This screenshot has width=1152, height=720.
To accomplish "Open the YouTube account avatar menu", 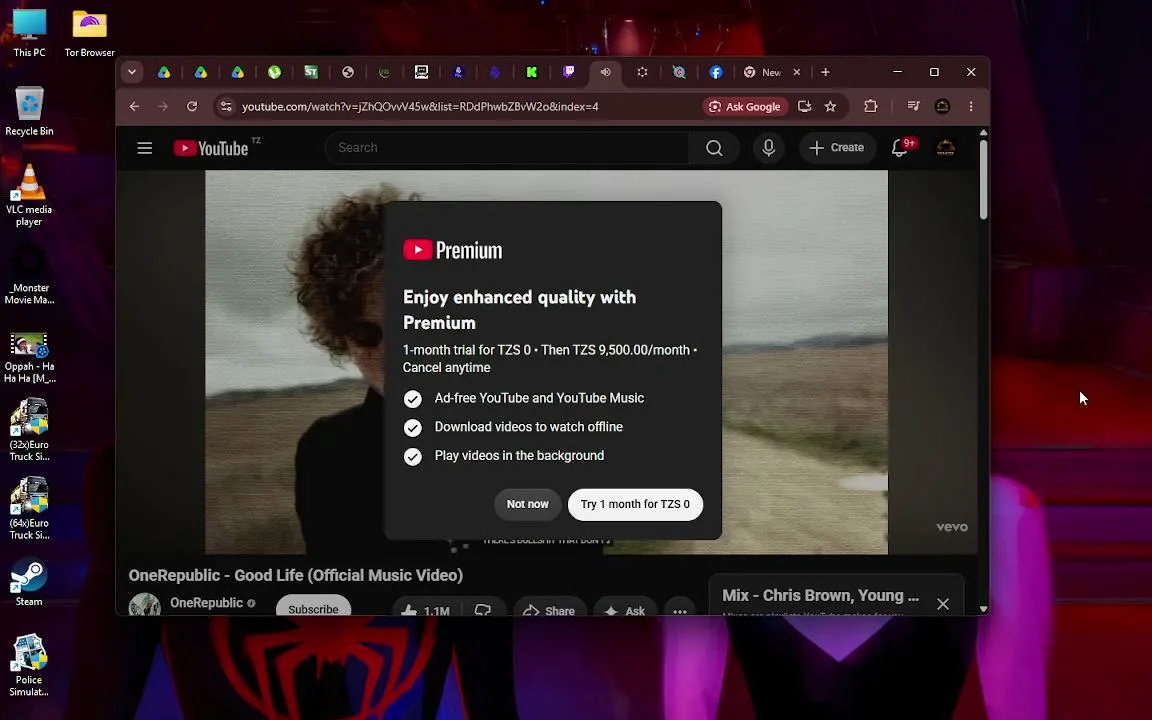I will pos(946,148).
